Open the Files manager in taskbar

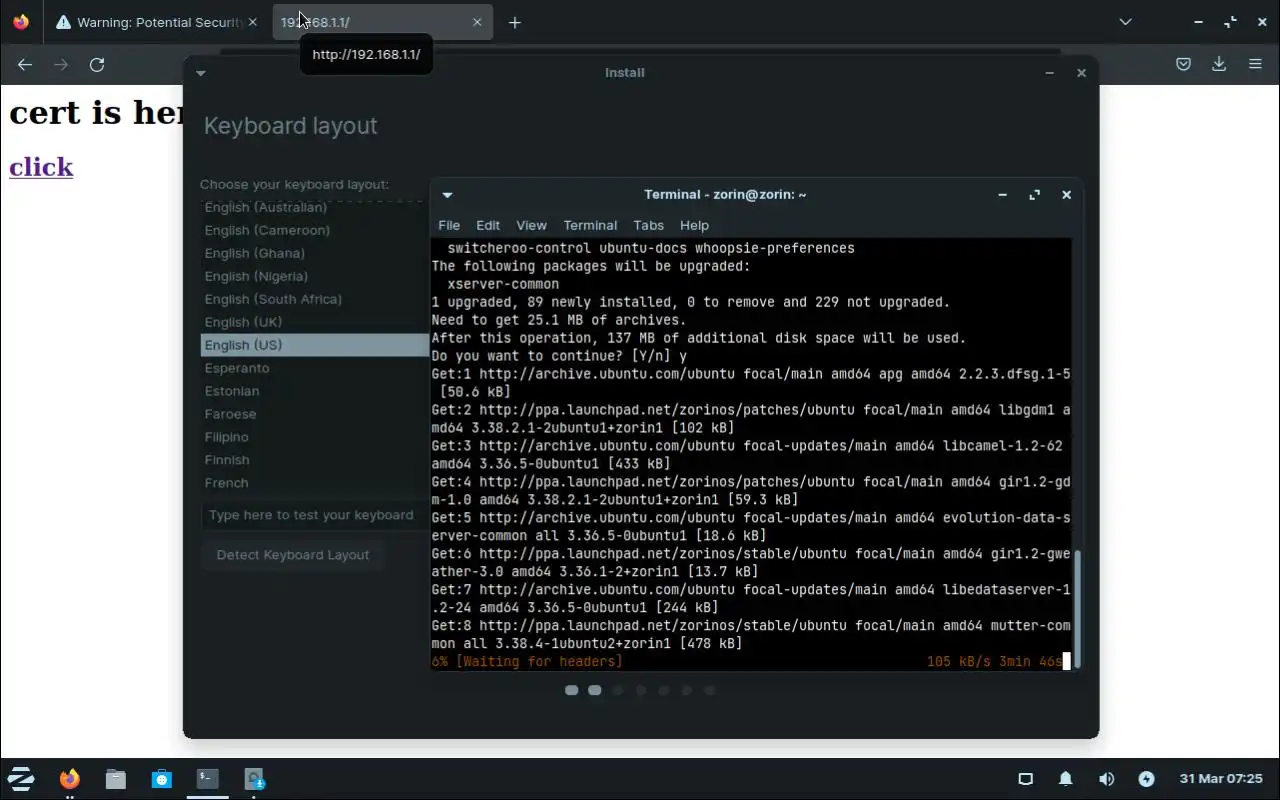point(116,778)
